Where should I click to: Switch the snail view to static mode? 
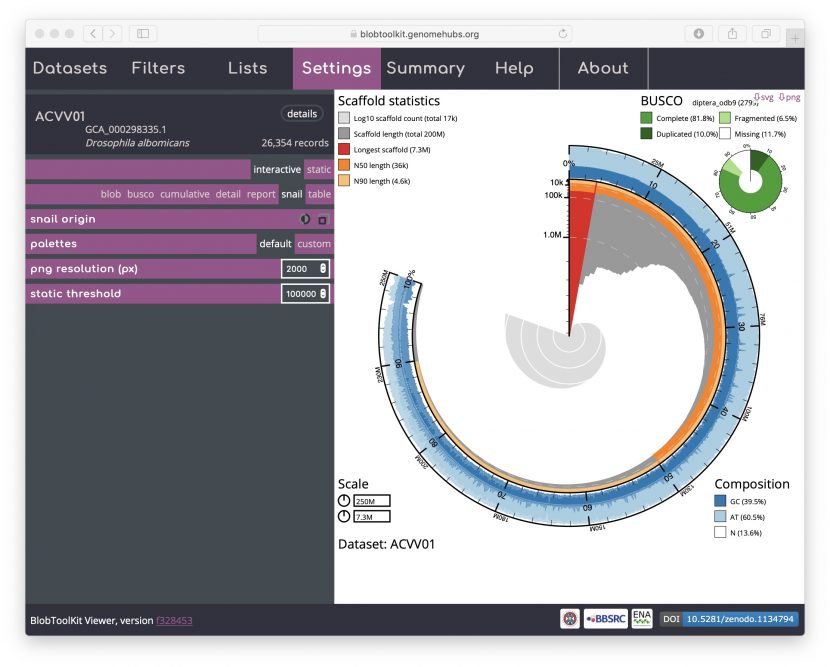pyautogui.click(x=318, y=169)
